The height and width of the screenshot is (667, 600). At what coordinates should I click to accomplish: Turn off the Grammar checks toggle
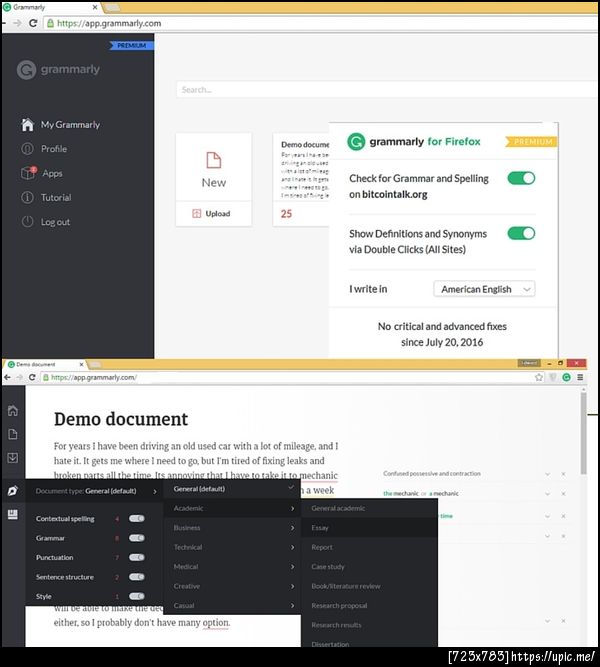click(137, 538)
